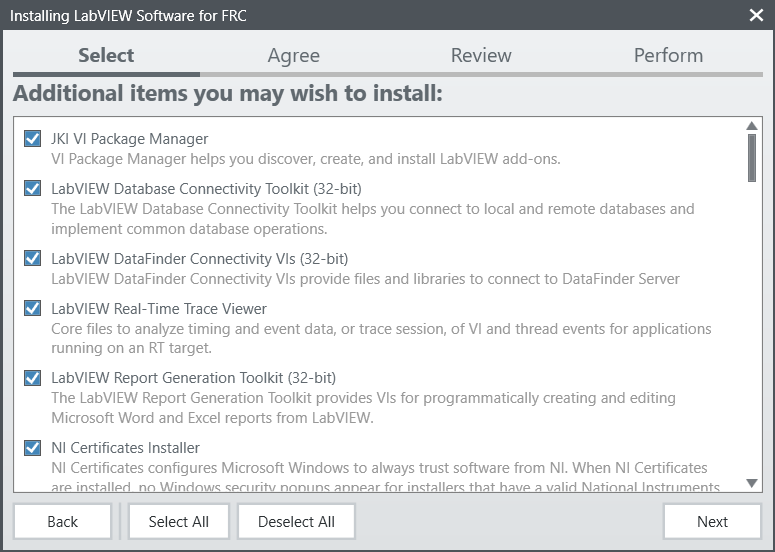Image resolution: width=775 pixels, height=552 pixels.
Task: Open the Review step tab
Action: click(481, 56)
